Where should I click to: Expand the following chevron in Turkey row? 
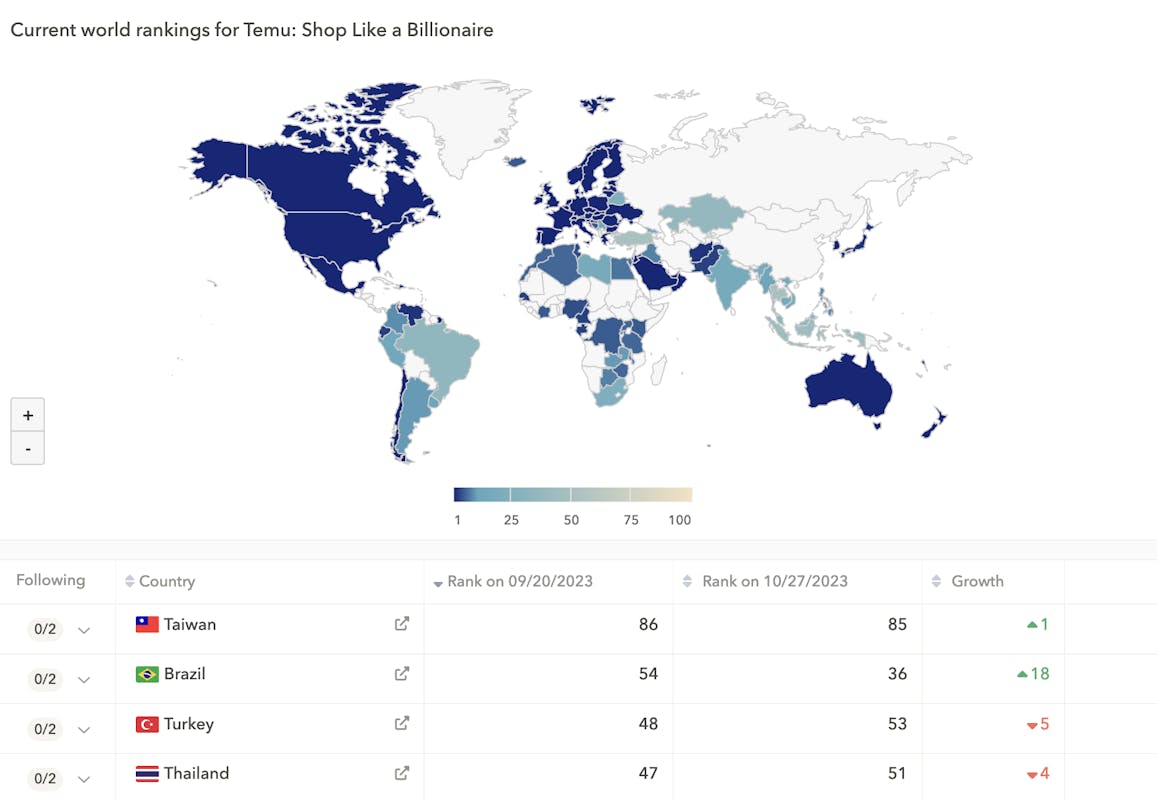tap(84, 729)
